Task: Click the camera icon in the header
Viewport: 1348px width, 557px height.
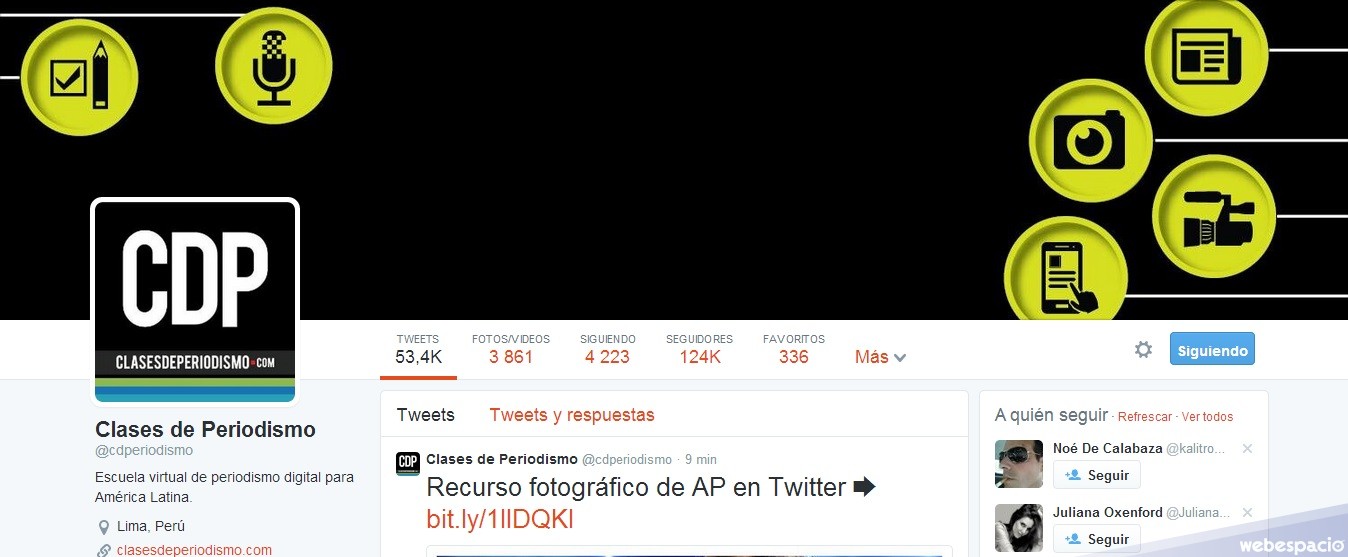Action: 1089,140
